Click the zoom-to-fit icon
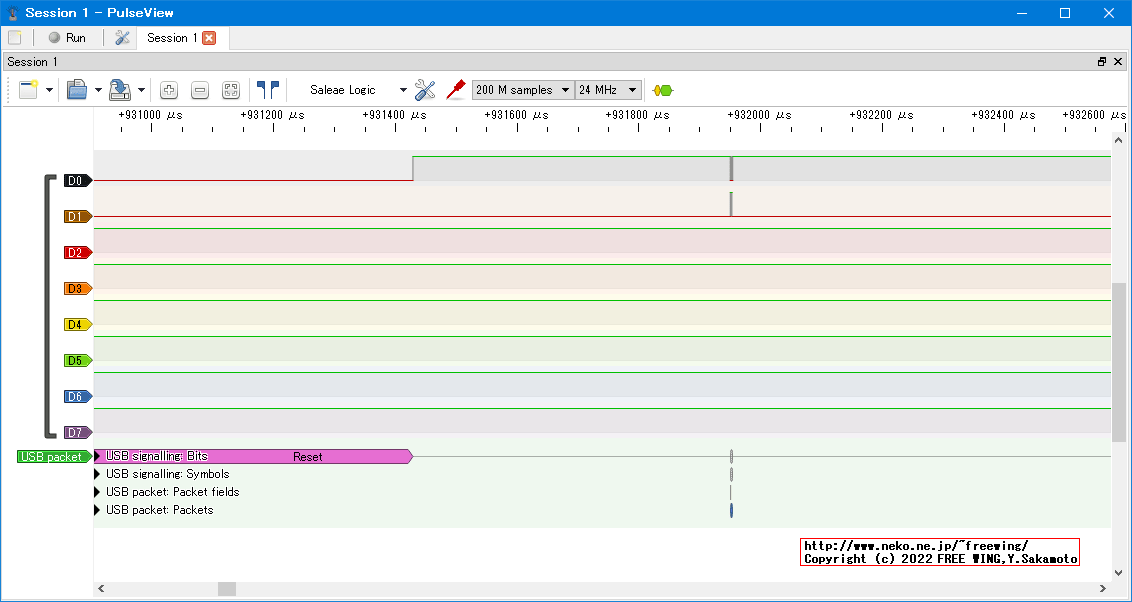Viewport: 1132px width, 602px height. pos(231,90)
